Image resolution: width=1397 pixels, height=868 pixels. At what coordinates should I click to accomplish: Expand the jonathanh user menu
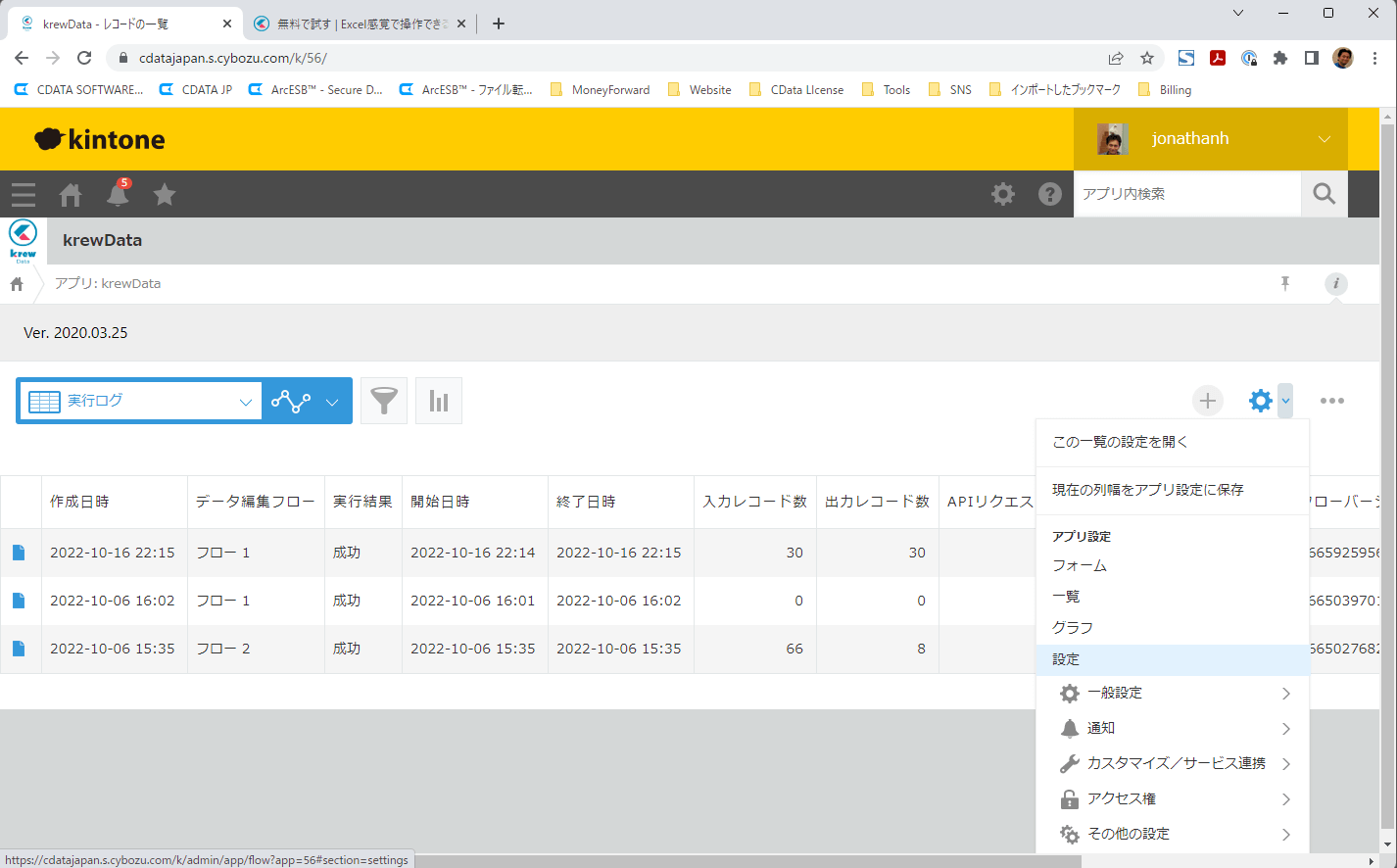pyautogui.click(x=1211, y=139)
